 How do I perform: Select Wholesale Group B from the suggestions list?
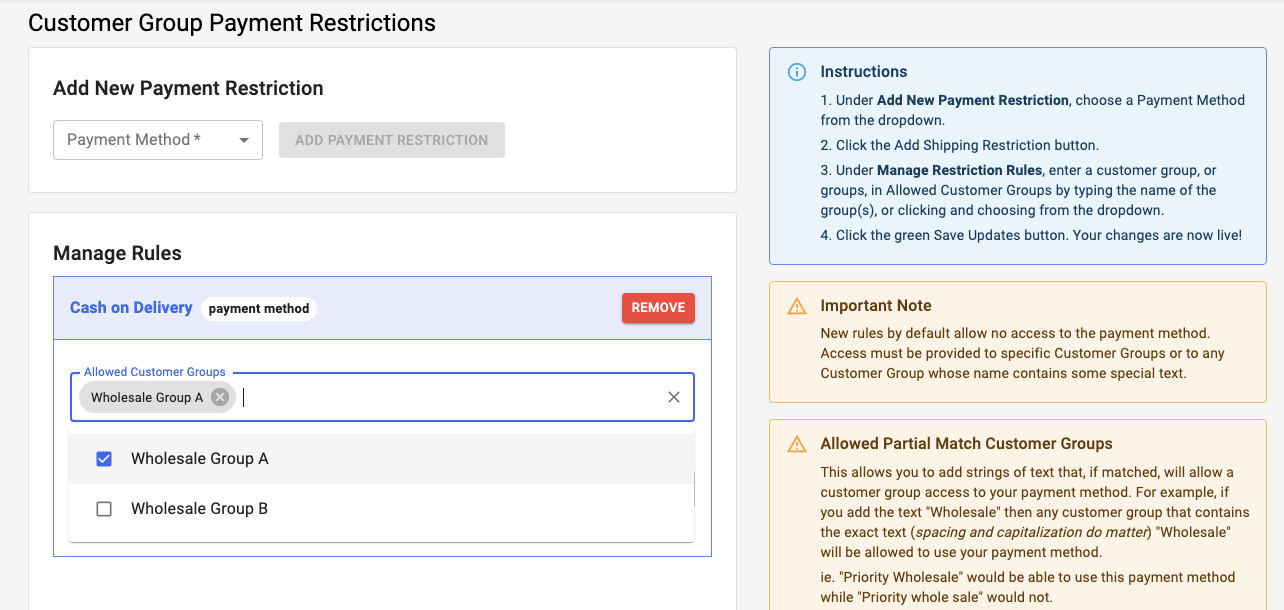[x=199, y=509]
